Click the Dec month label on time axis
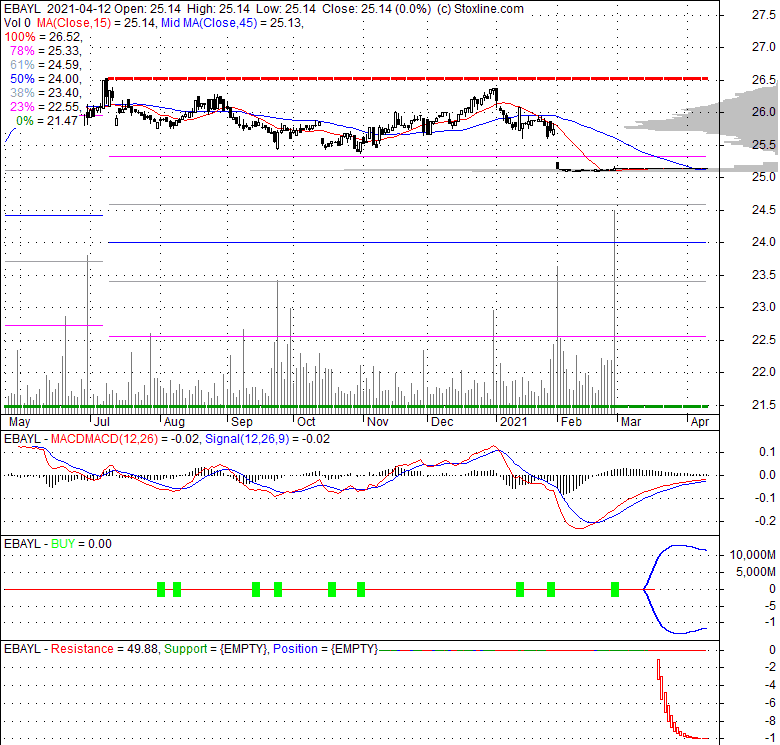 tap(442, 422)
